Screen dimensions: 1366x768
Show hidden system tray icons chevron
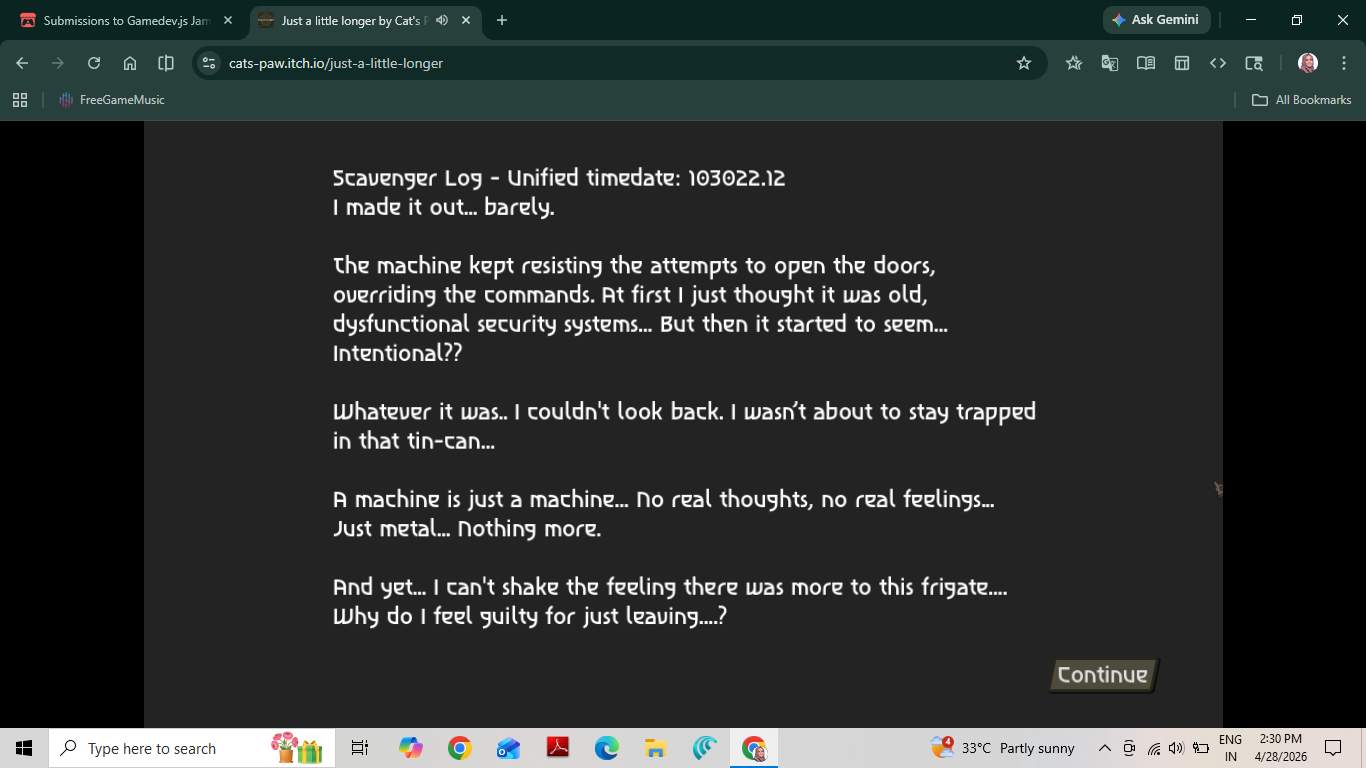[1105, 748]
